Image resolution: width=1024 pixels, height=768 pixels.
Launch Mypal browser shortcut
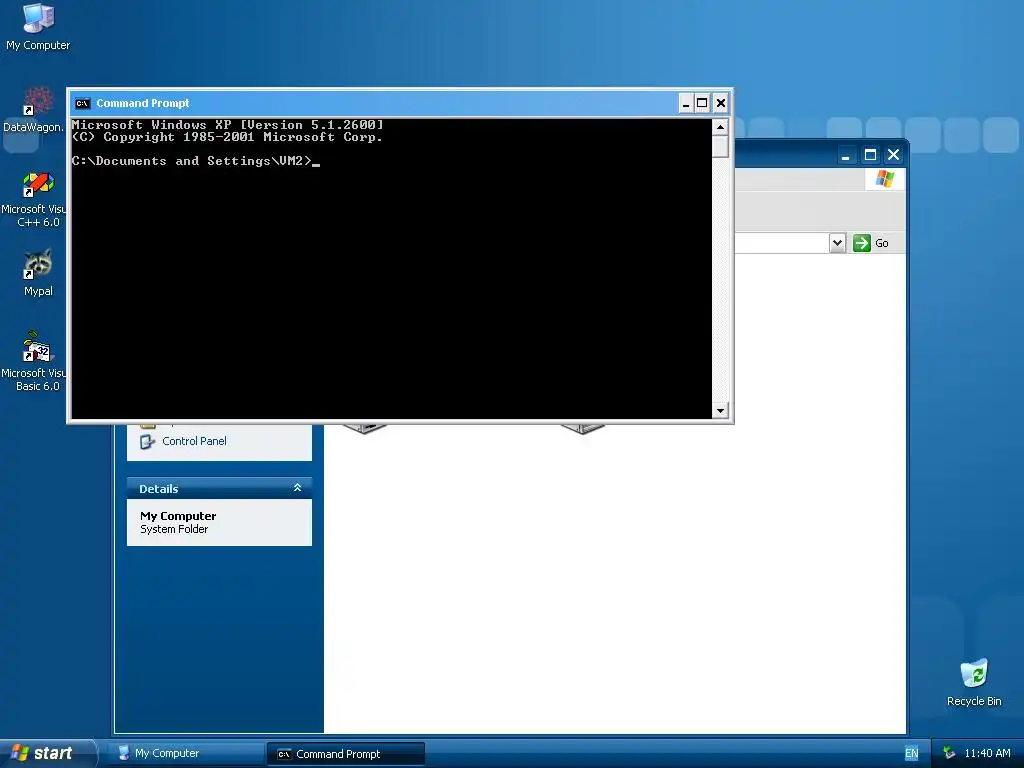click(x=38, y=273)
